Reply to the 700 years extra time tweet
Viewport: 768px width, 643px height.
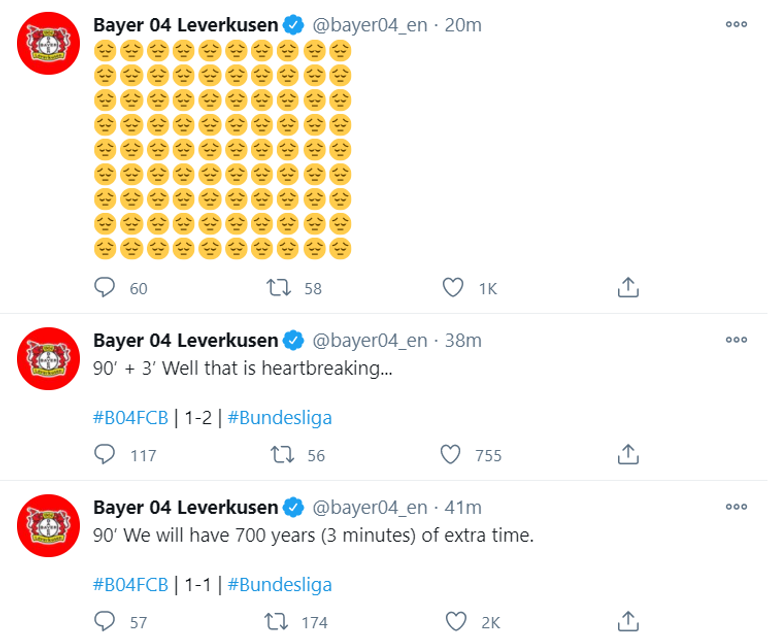[x=105, y=621]
